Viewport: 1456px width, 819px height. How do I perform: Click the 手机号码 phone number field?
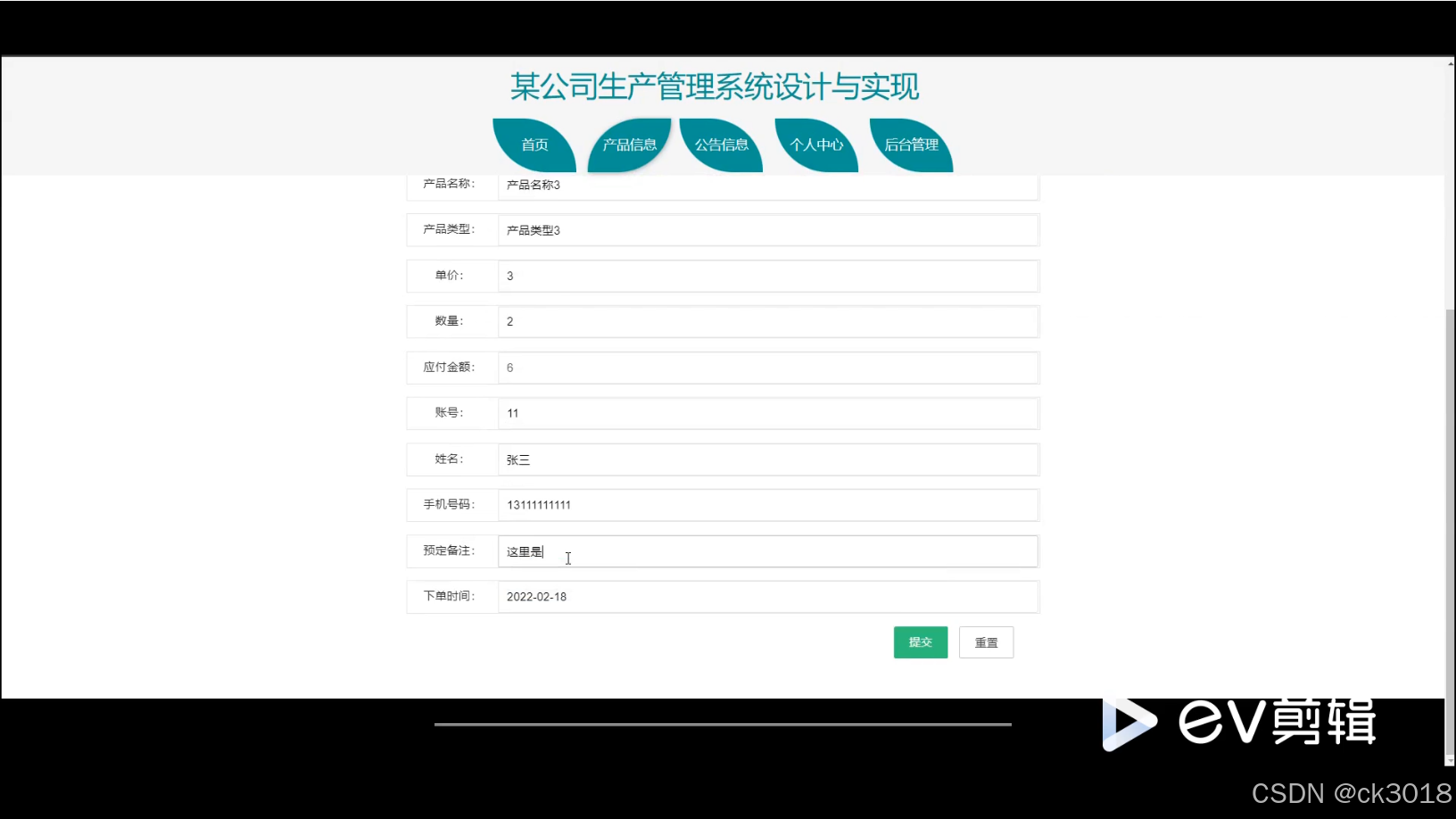click(767, 505)
